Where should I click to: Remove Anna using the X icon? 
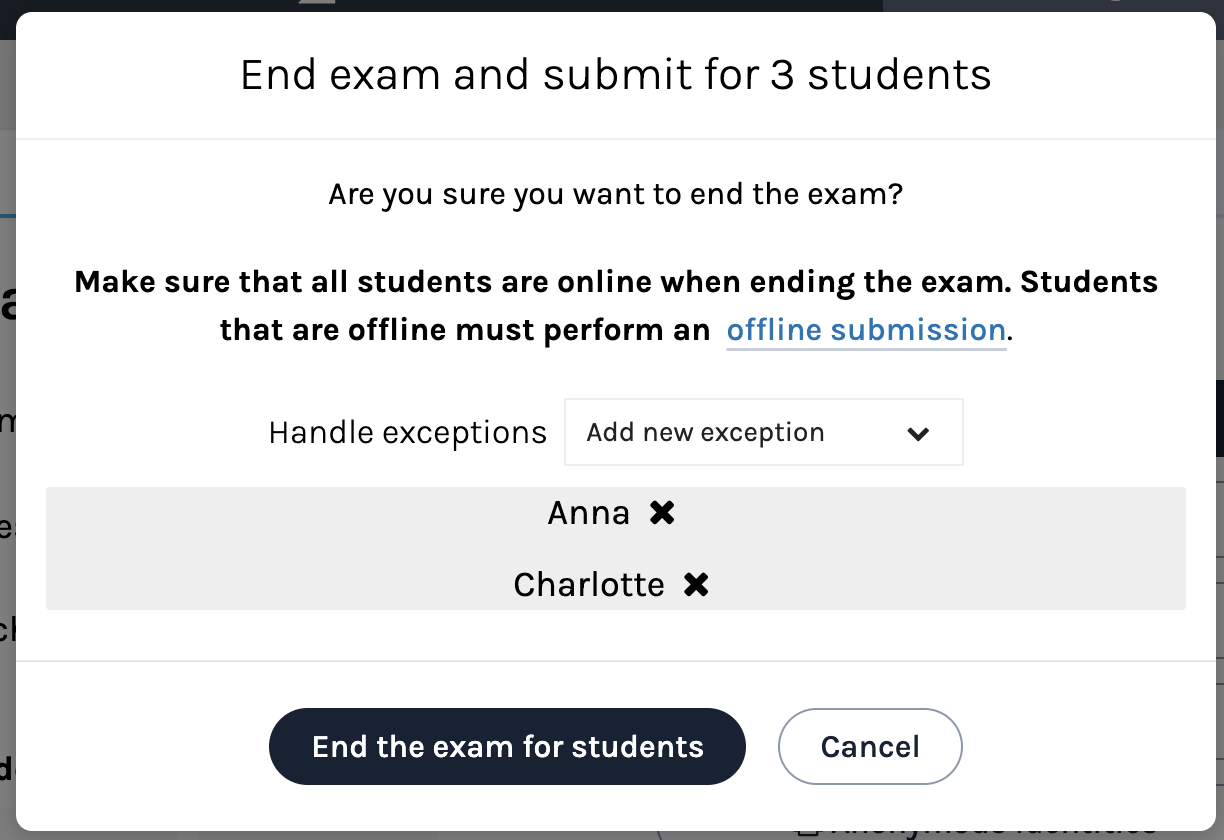click(x=662, y=513)
